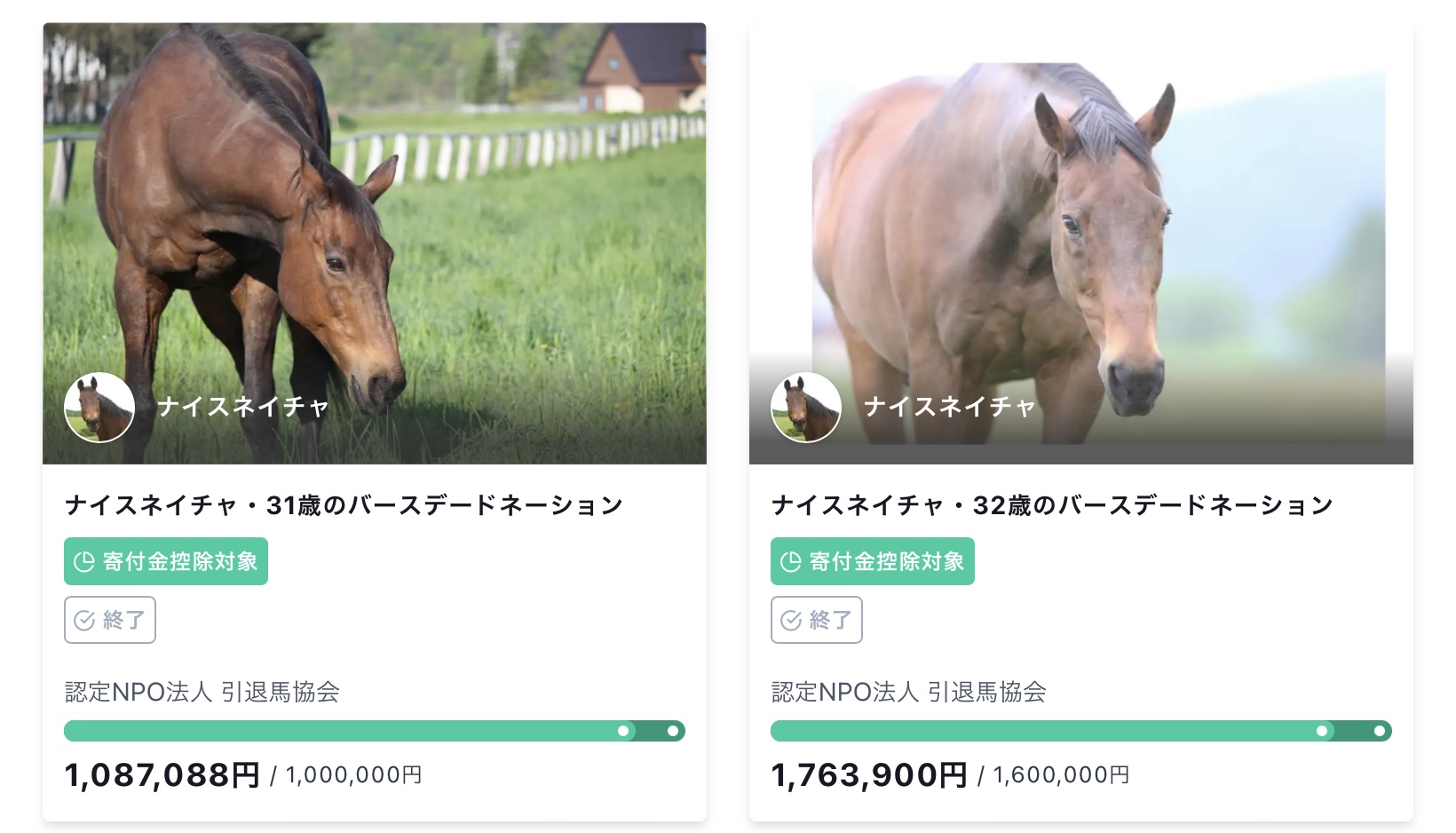Open the 32歳 birthday donation campaign photo
The height and width of the screenshot is (833, 1456).
coord(1081,243)
